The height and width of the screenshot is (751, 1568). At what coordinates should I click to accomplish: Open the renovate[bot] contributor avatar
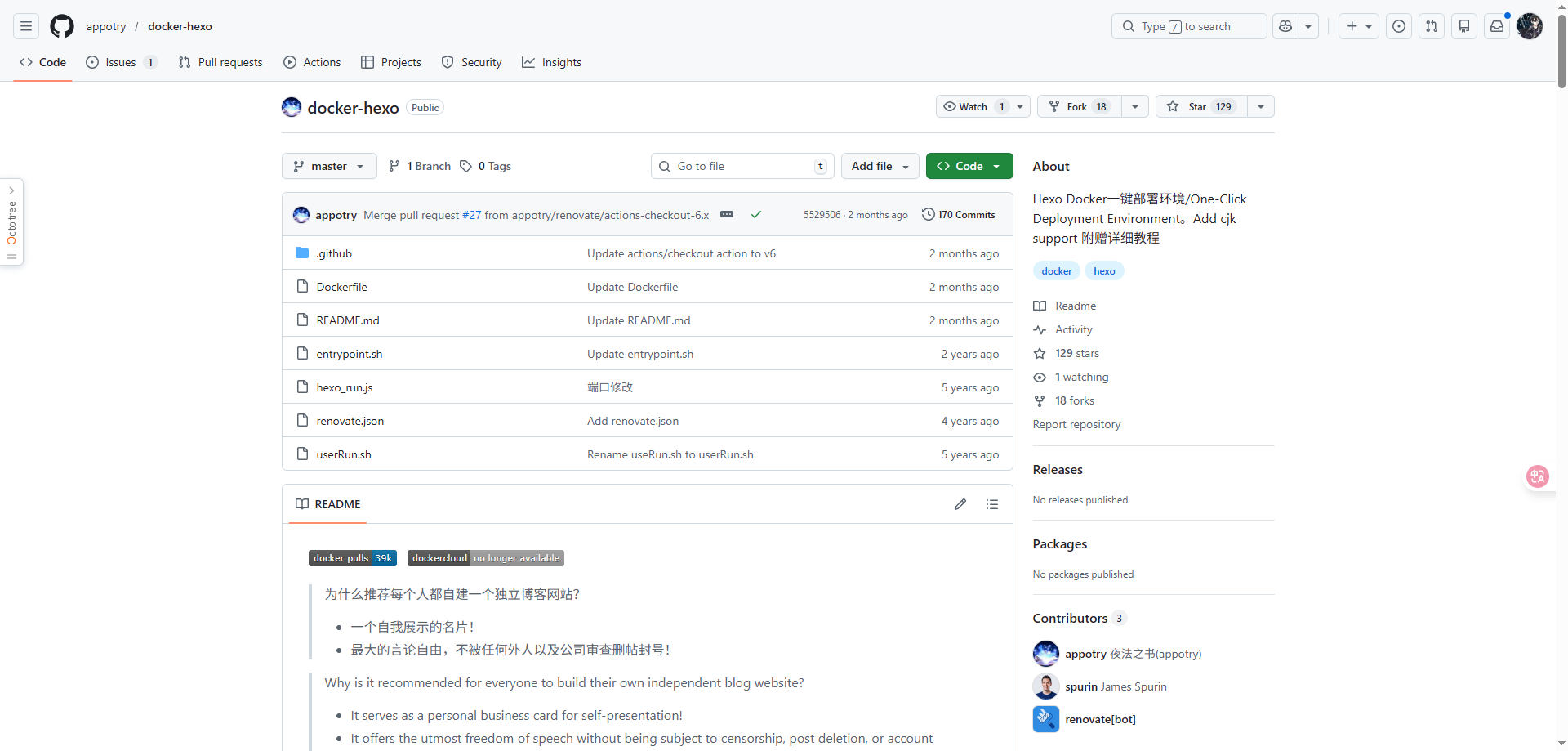tap(1046, 719)
